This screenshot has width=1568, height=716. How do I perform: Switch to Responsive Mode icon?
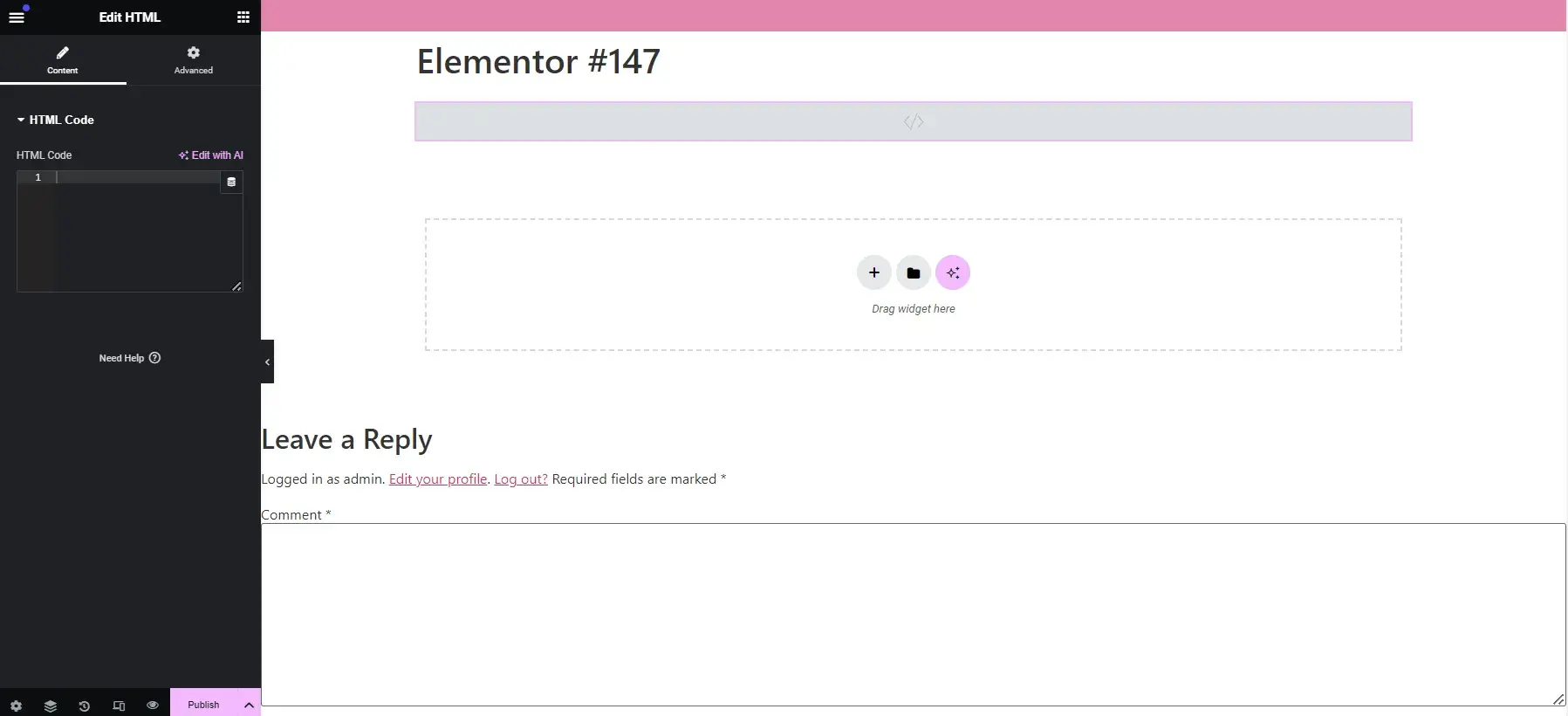pos(119,706)
